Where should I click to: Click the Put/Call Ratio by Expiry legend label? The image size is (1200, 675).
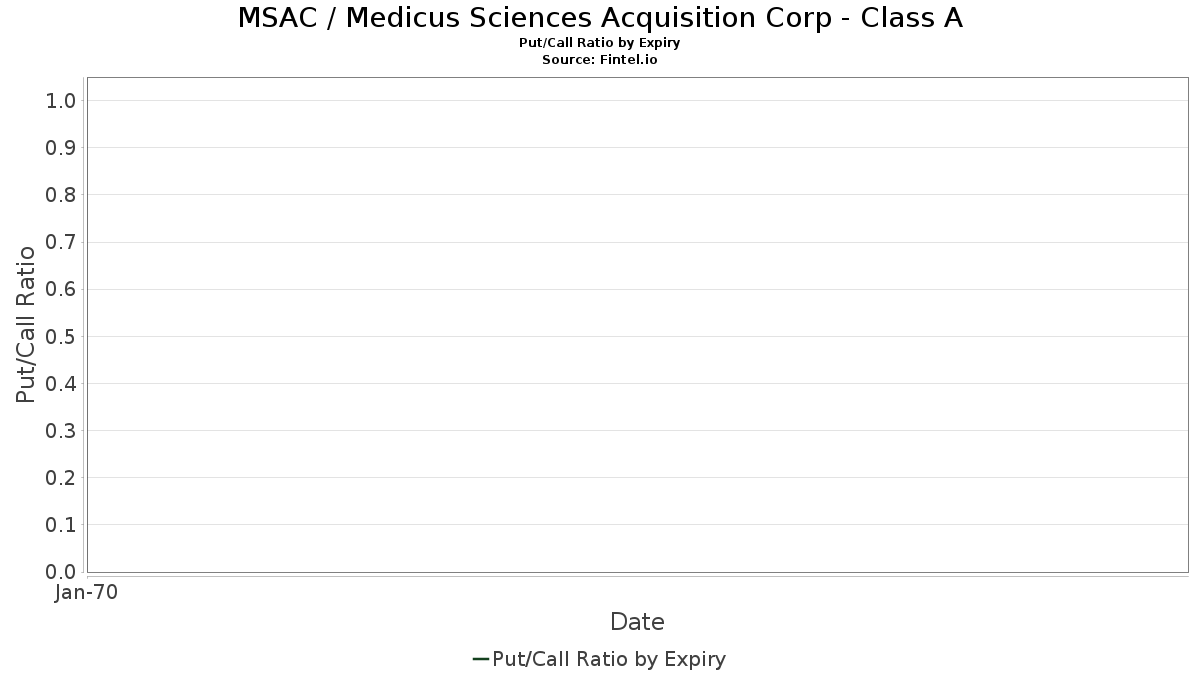(609, 659)
